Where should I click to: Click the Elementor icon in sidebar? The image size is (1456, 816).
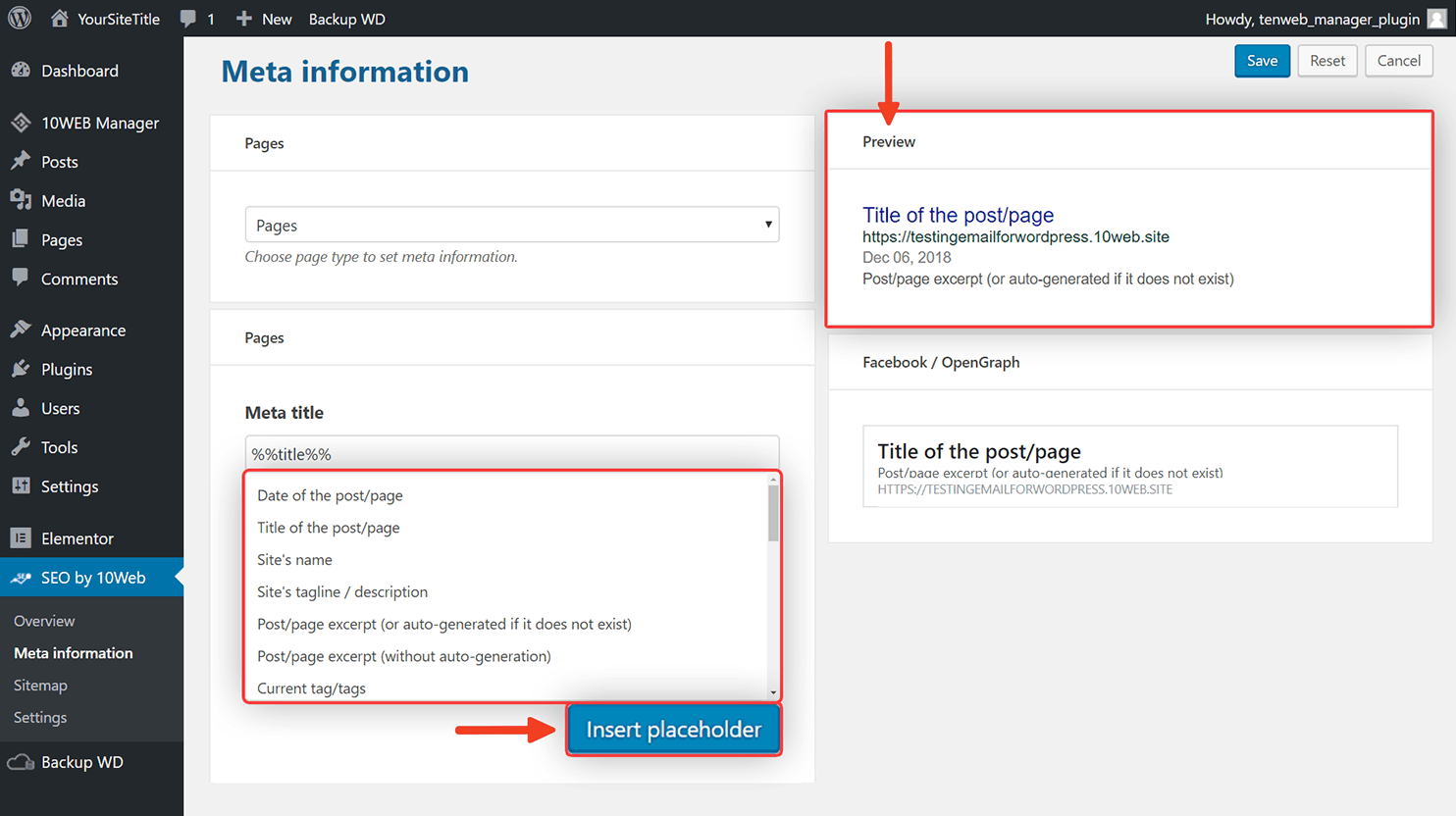tap(21, 537)
